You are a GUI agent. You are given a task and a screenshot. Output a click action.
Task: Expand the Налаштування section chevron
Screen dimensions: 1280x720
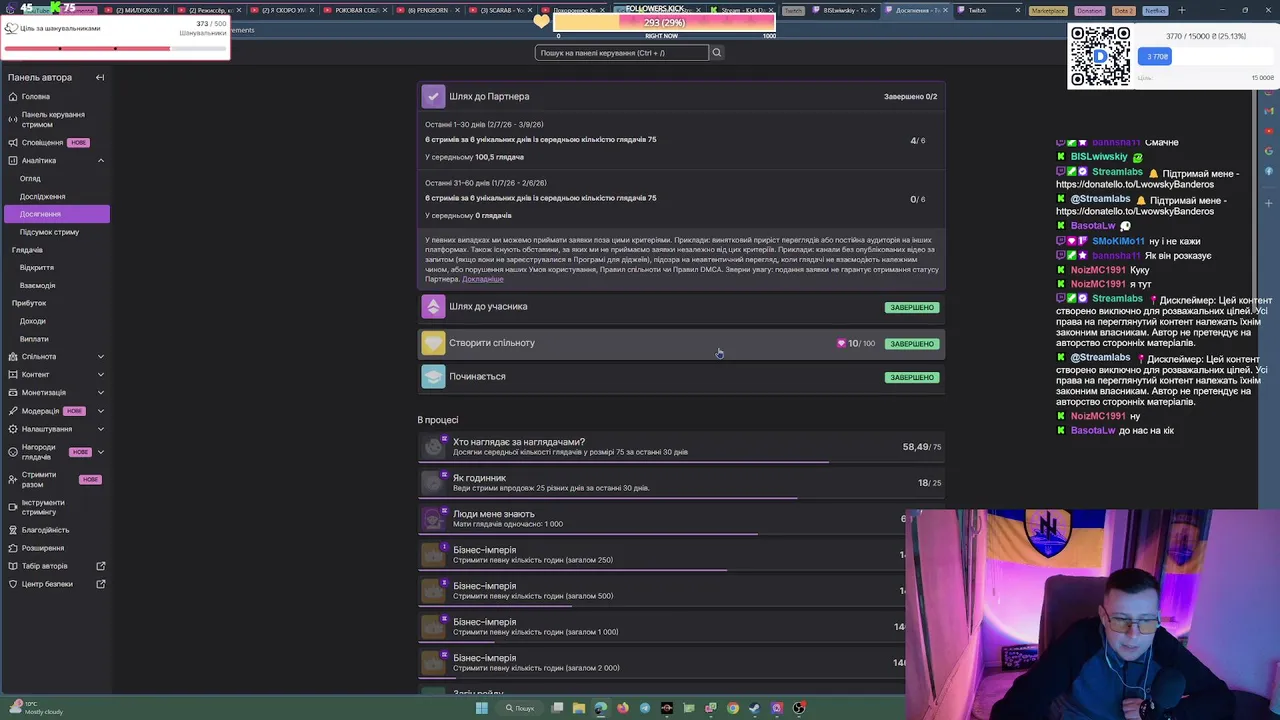pyautogui.click(x=100, y=429)
